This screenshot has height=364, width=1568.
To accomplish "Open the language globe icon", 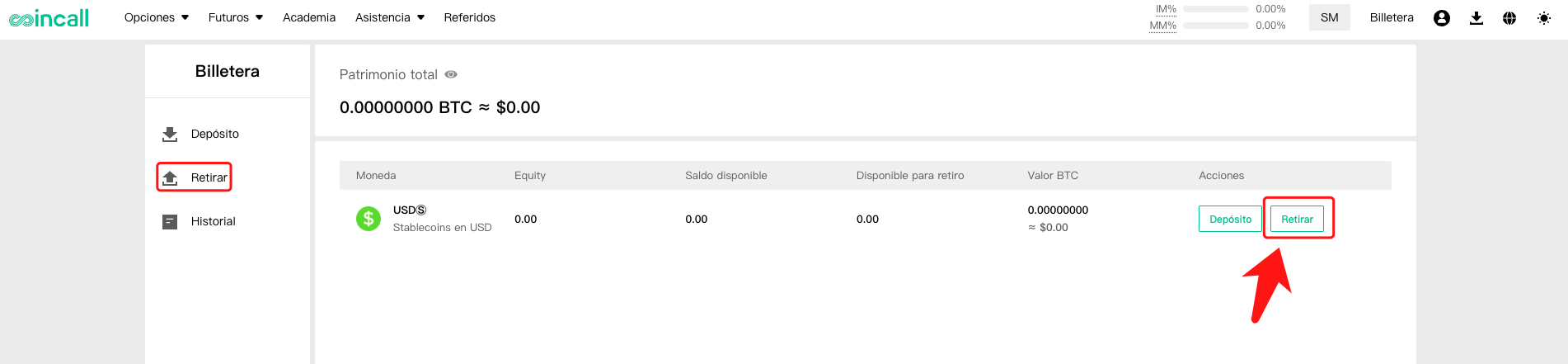I will [1509, 18].
